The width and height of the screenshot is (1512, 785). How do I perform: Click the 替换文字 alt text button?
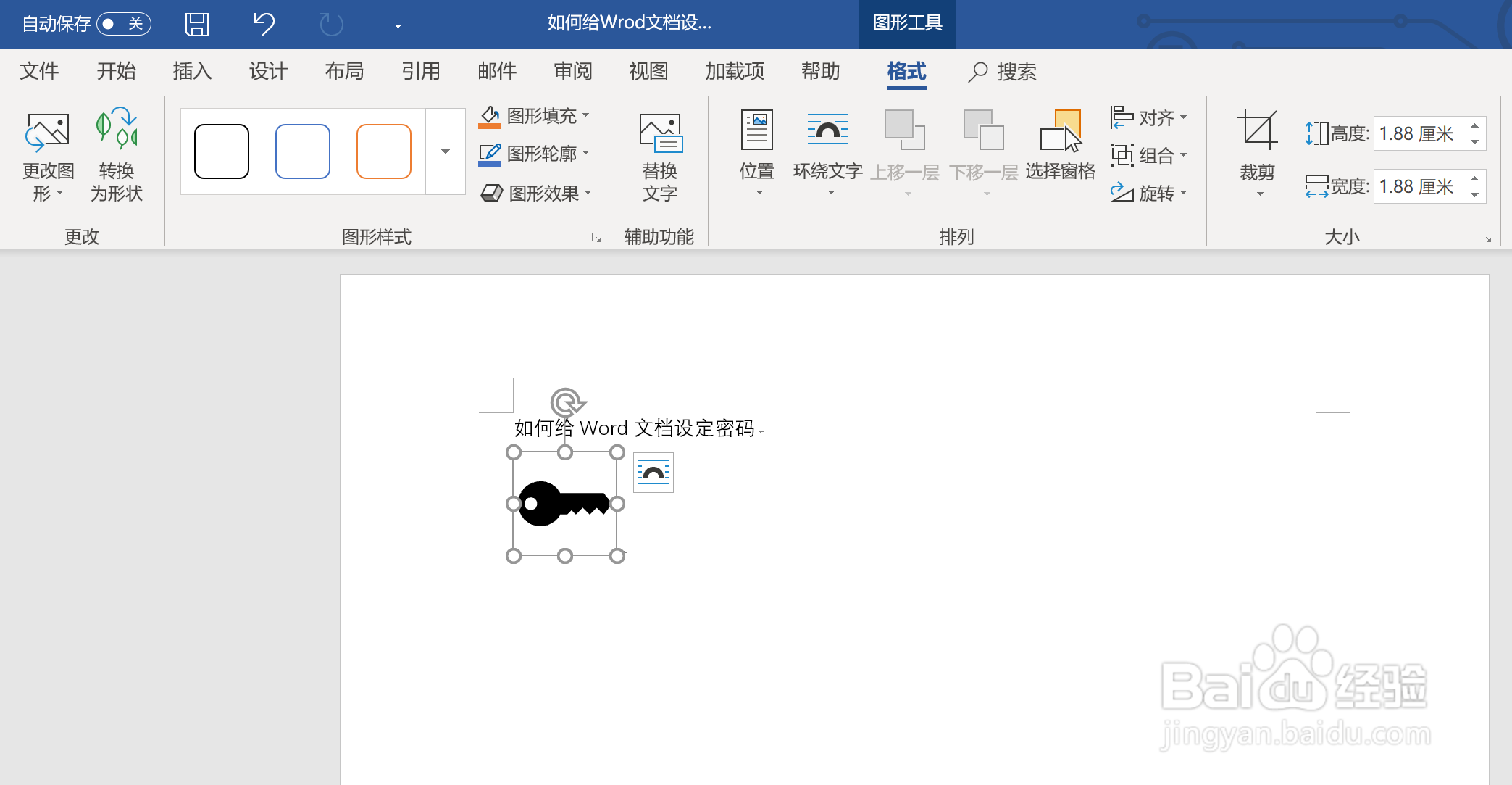tap(660, 157)
